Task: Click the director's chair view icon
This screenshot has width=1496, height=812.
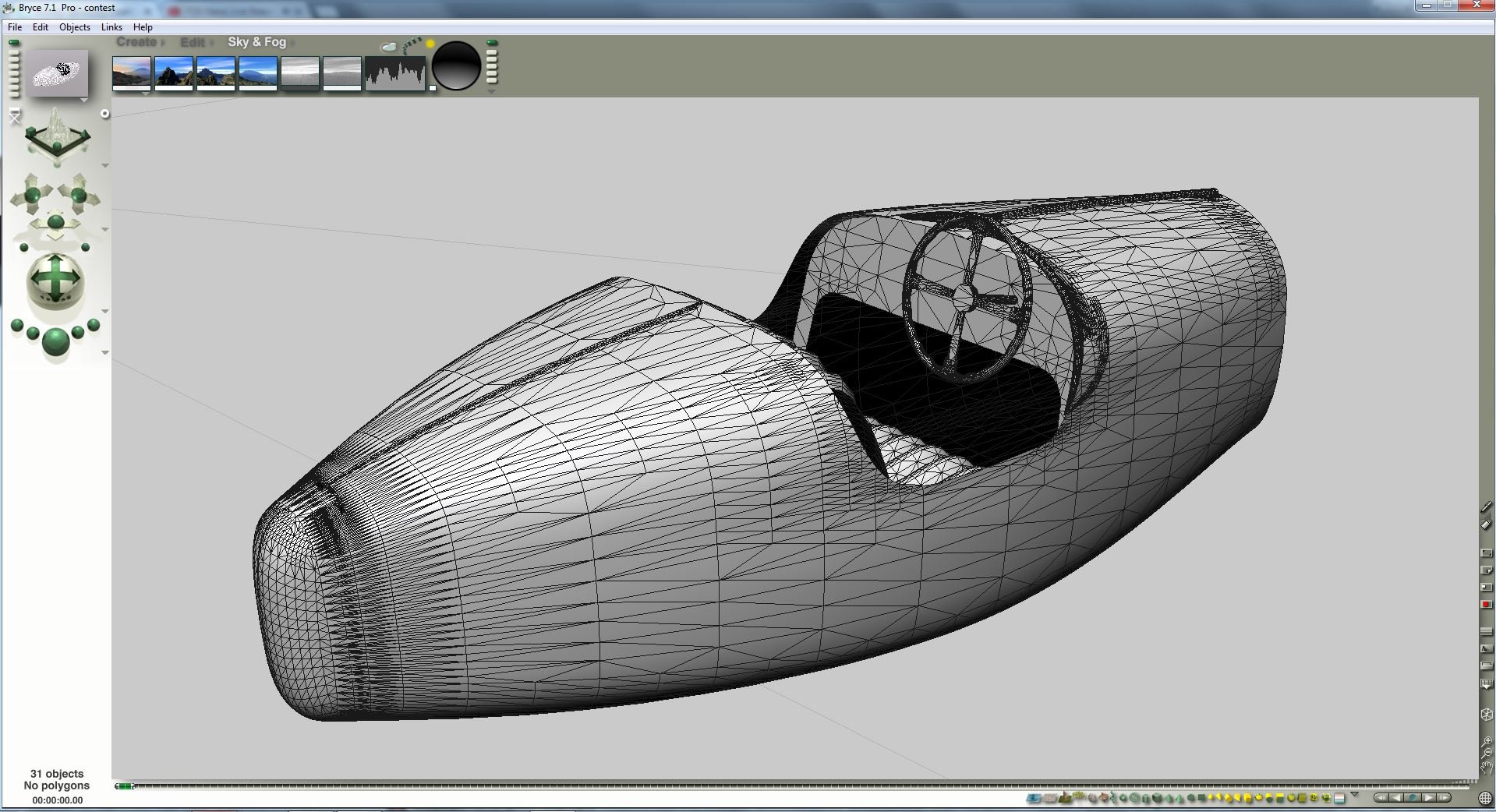Action: [15, 117]
